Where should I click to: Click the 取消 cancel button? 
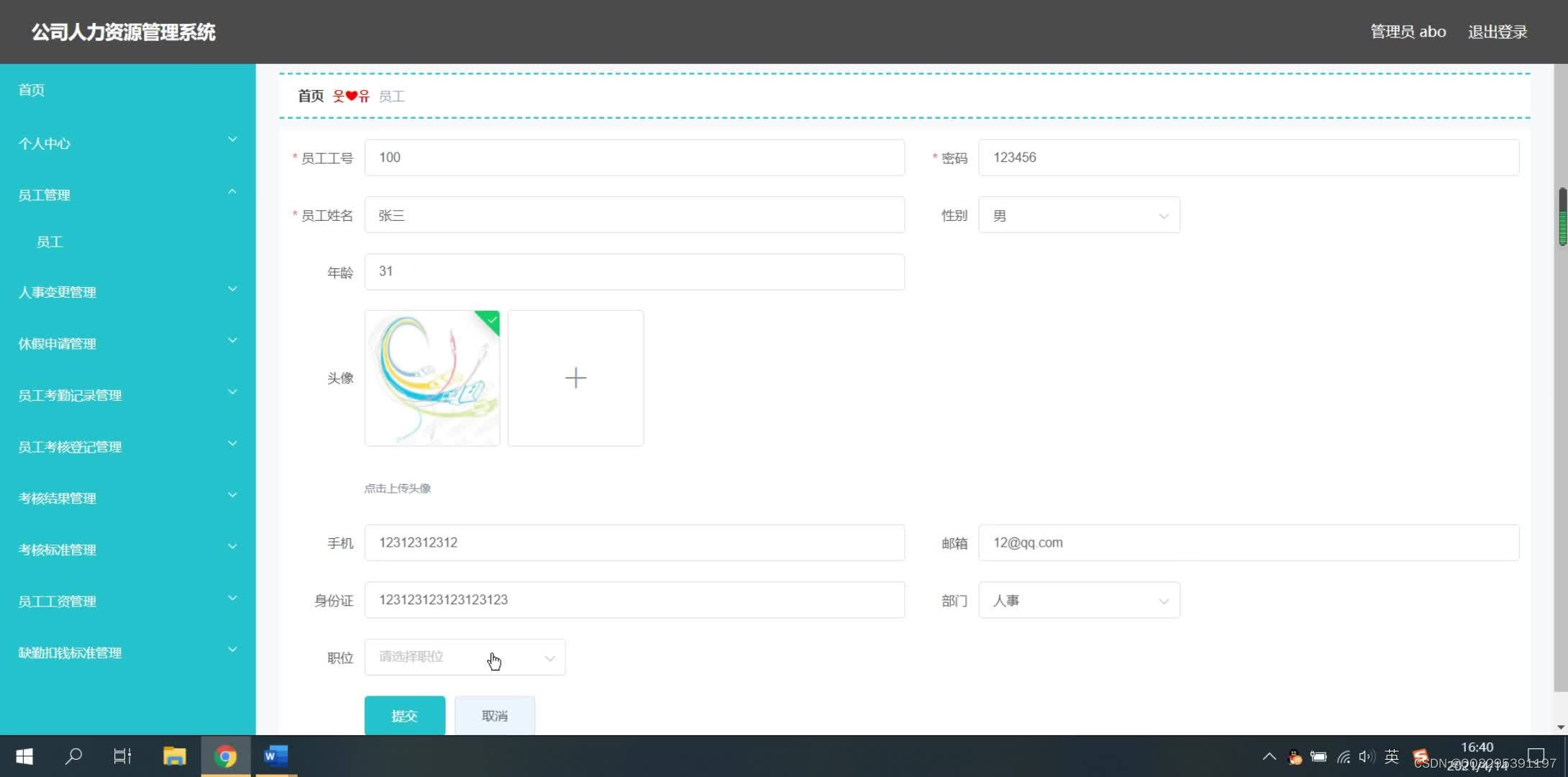pos(495,715)
